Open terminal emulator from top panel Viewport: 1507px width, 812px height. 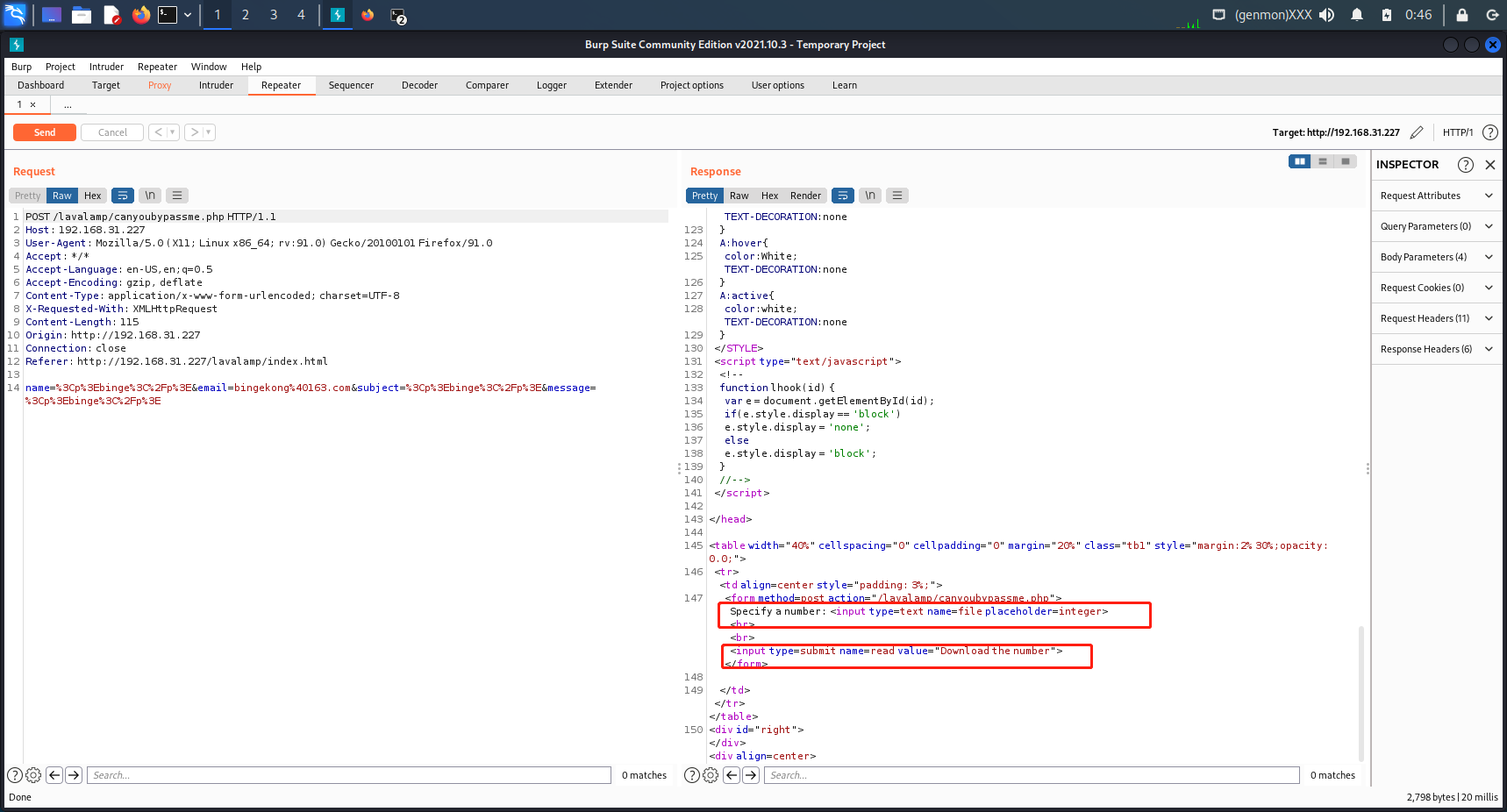(168, 15)
